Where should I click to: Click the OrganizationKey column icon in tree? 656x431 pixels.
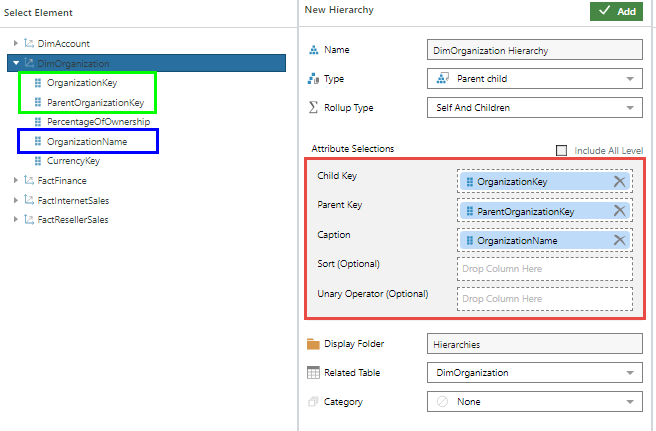[x=39, y=83]
